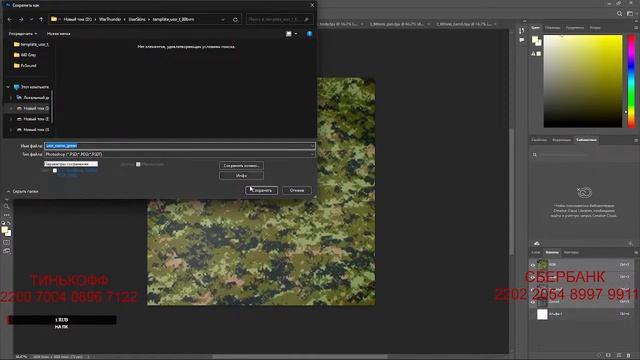
Task: Click the dialog search field
Action: 280,19
